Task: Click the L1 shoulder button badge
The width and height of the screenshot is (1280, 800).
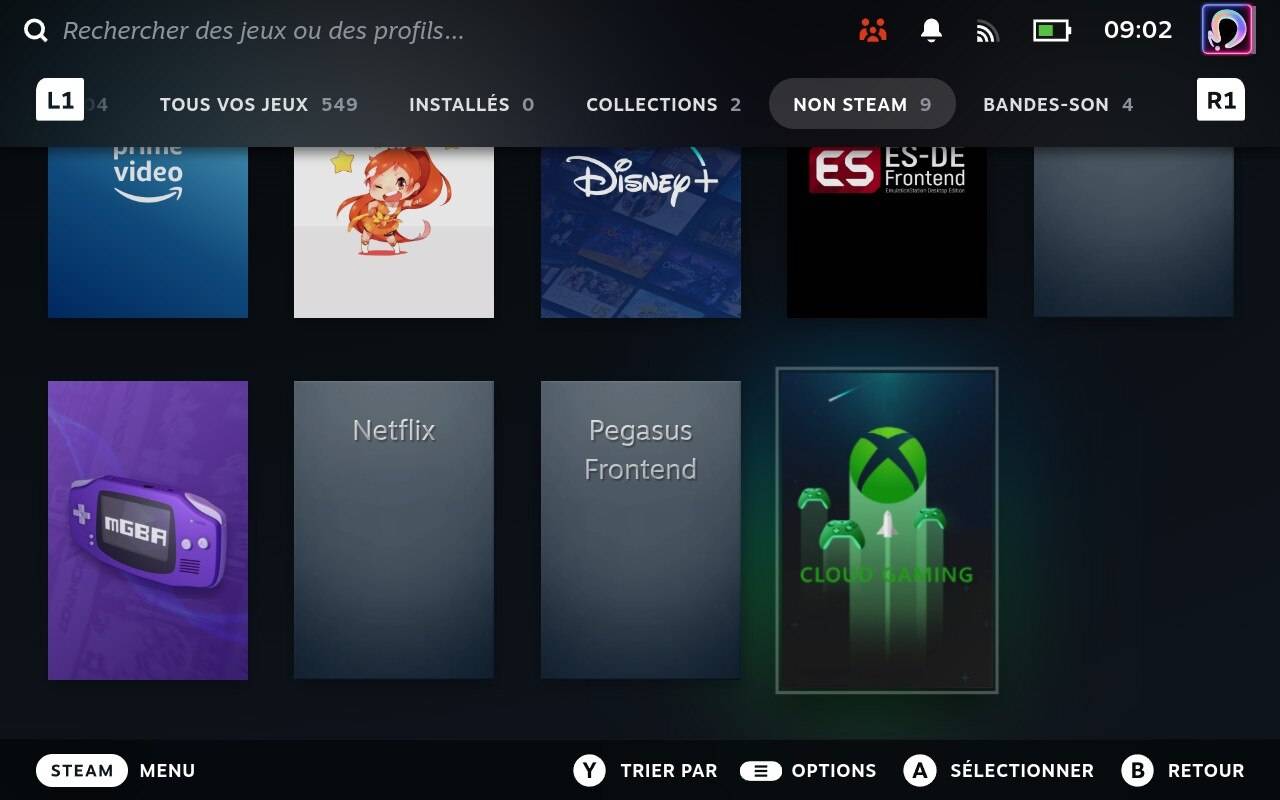Action: pyautogui.click(x=60, y=100)
